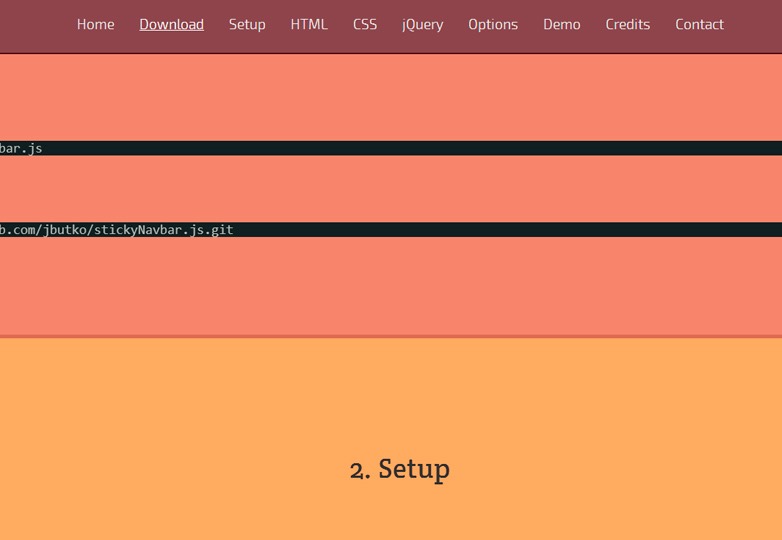The width and height of the screenshot is (782, 540).
Task: Open the Credits nav link
Action: pos(627,24)
